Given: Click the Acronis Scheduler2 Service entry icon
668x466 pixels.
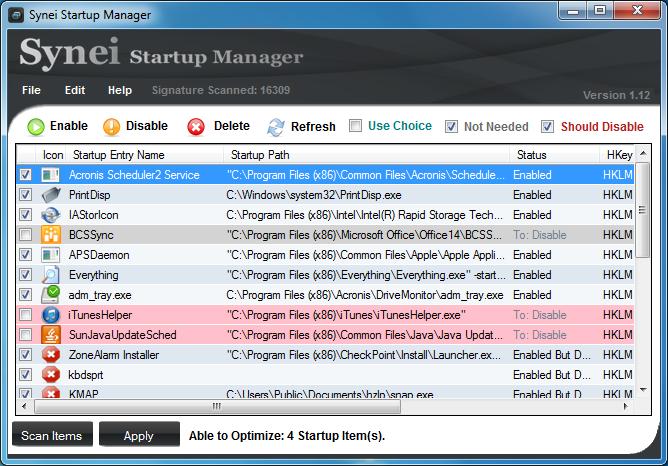Looking at the screenshot, I should tap(51, 175).
